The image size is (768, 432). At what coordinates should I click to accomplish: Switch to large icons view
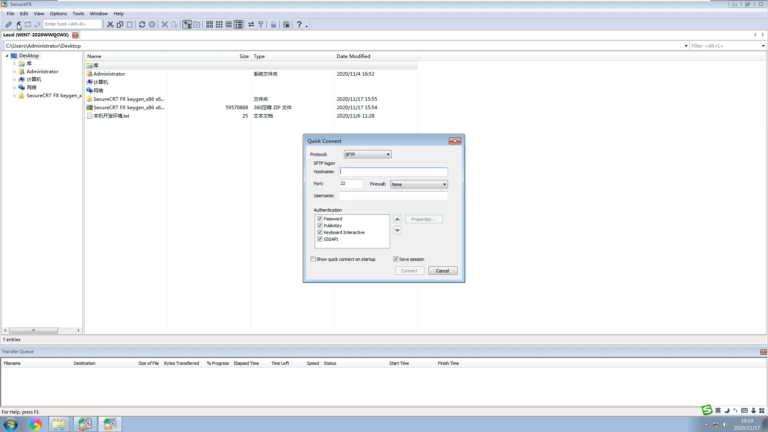click(210, 24)
